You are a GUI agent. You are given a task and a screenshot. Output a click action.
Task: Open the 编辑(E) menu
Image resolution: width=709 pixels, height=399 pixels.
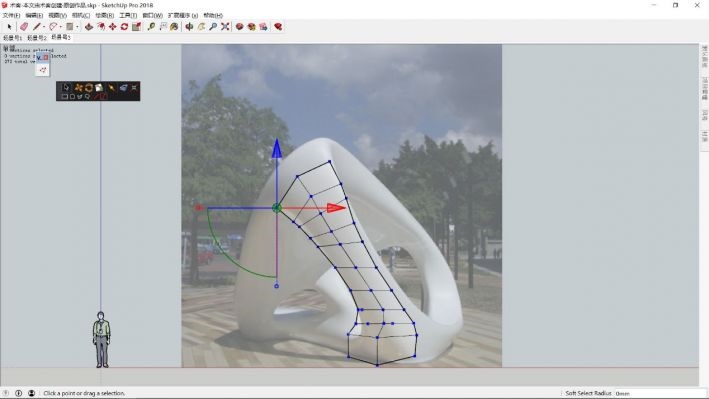pyautogui.click(x=34, y=15)
